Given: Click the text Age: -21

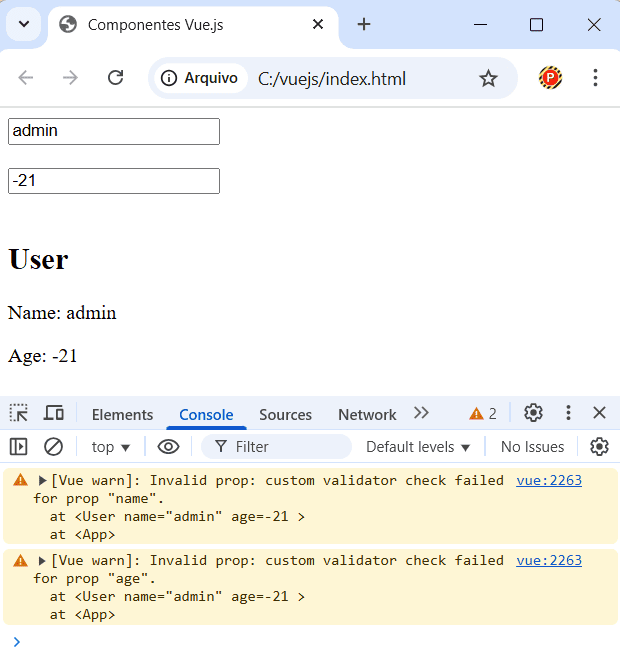Looking at the screenshot, I should coord(42,356).
